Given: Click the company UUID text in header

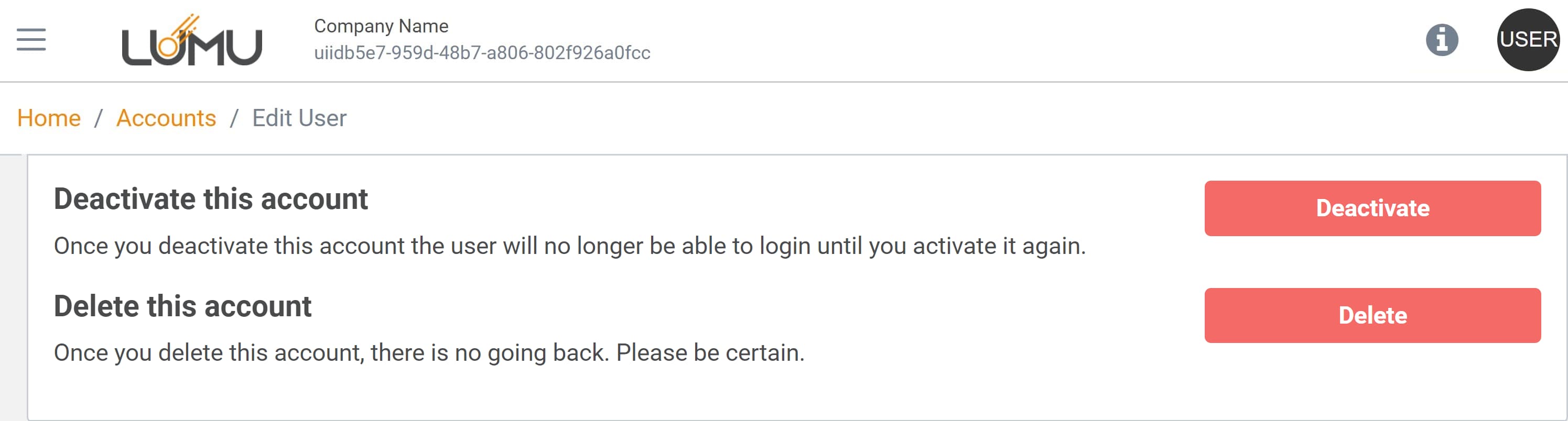Looking at the screenshot, I should [x=481, y=53].
